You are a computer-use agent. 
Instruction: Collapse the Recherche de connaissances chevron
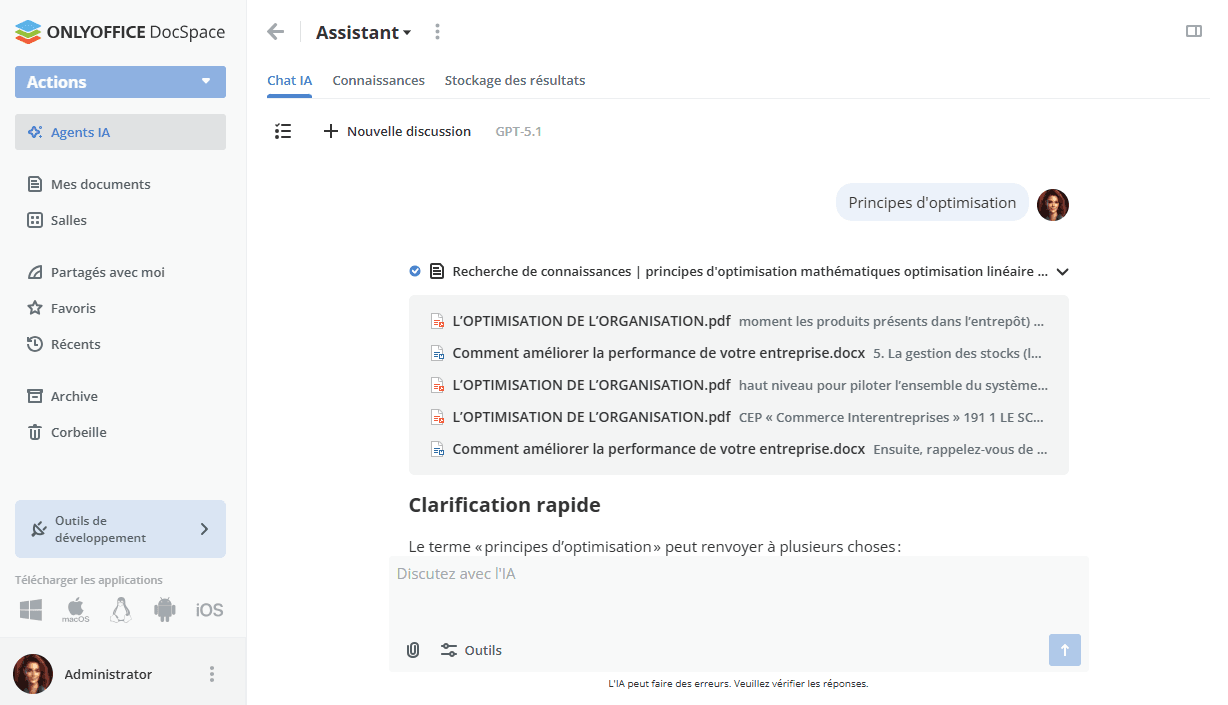[x=1062, y=271]
